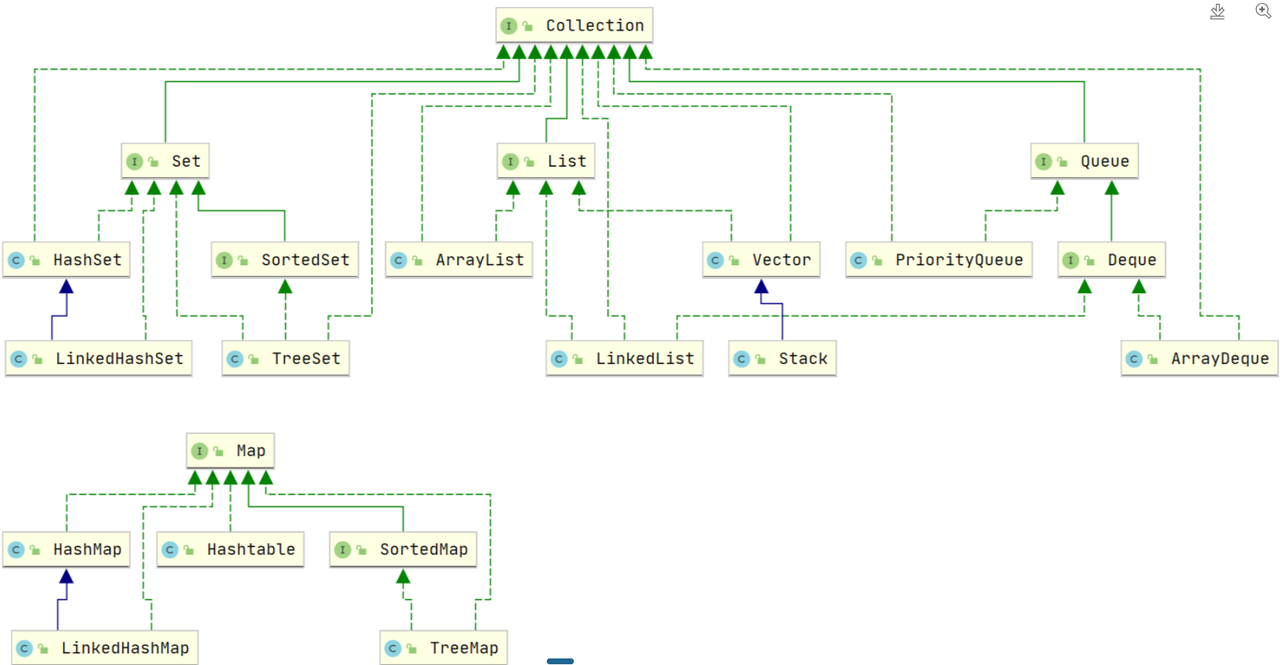The height and width of the screenshot is (665, 1280).
Task: Select the Vector label text
Action: click(x=782, y=260)
